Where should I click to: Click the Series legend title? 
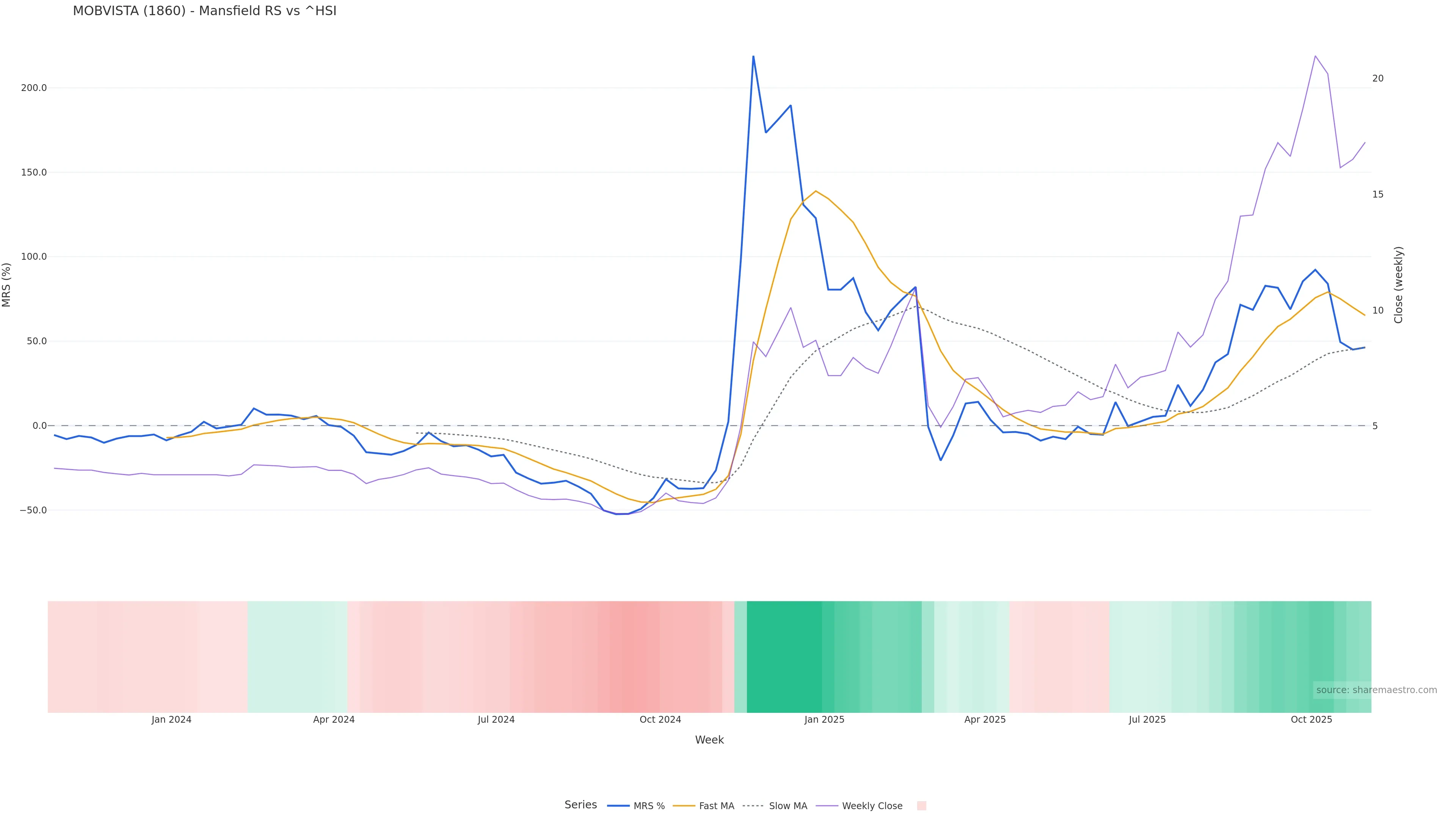[x=581, y=805]
